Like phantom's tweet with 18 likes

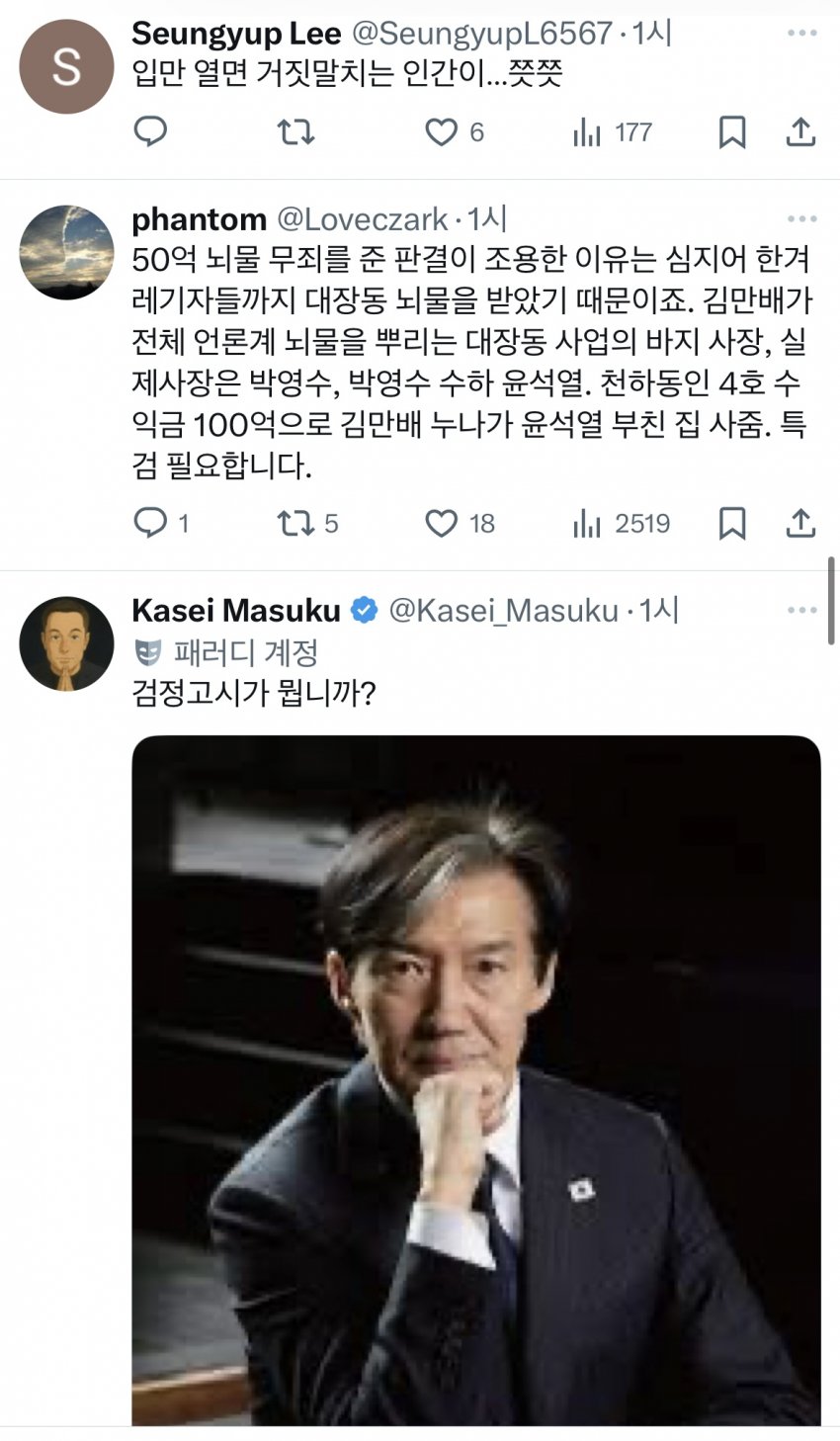[442, 523]
